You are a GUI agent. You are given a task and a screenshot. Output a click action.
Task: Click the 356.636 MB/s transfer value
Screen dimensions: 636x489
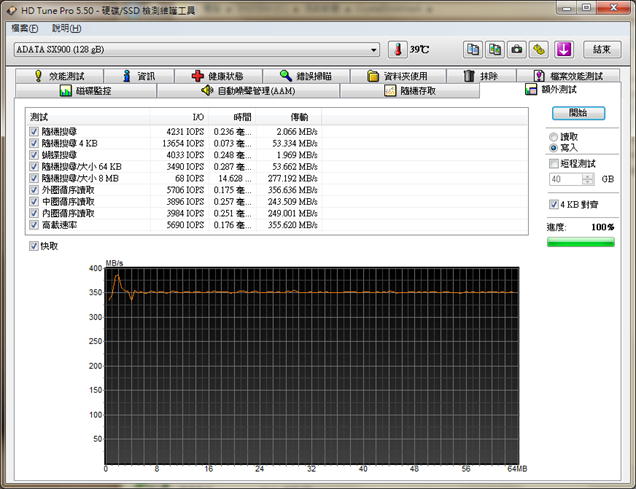(x=292, y=190)
